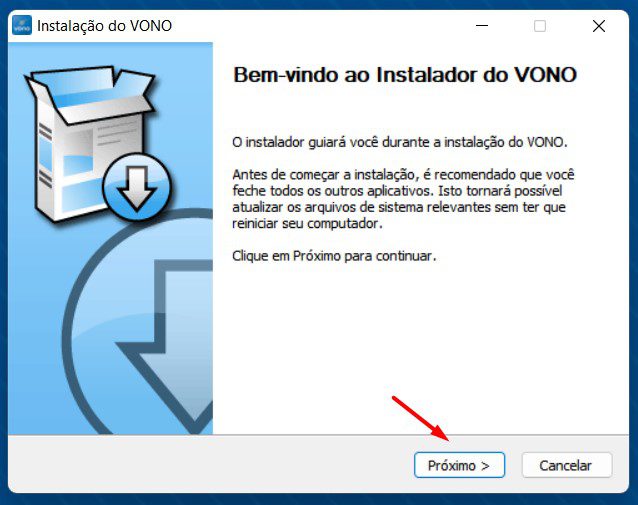Cancel the setup with the Cancelar button

(x=567, y=465)
